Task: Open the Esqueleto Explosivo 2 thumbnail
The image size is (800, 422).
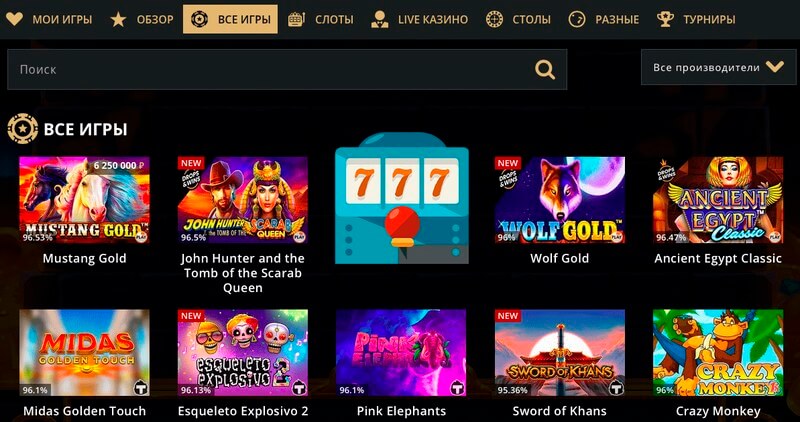Action: 243,353
